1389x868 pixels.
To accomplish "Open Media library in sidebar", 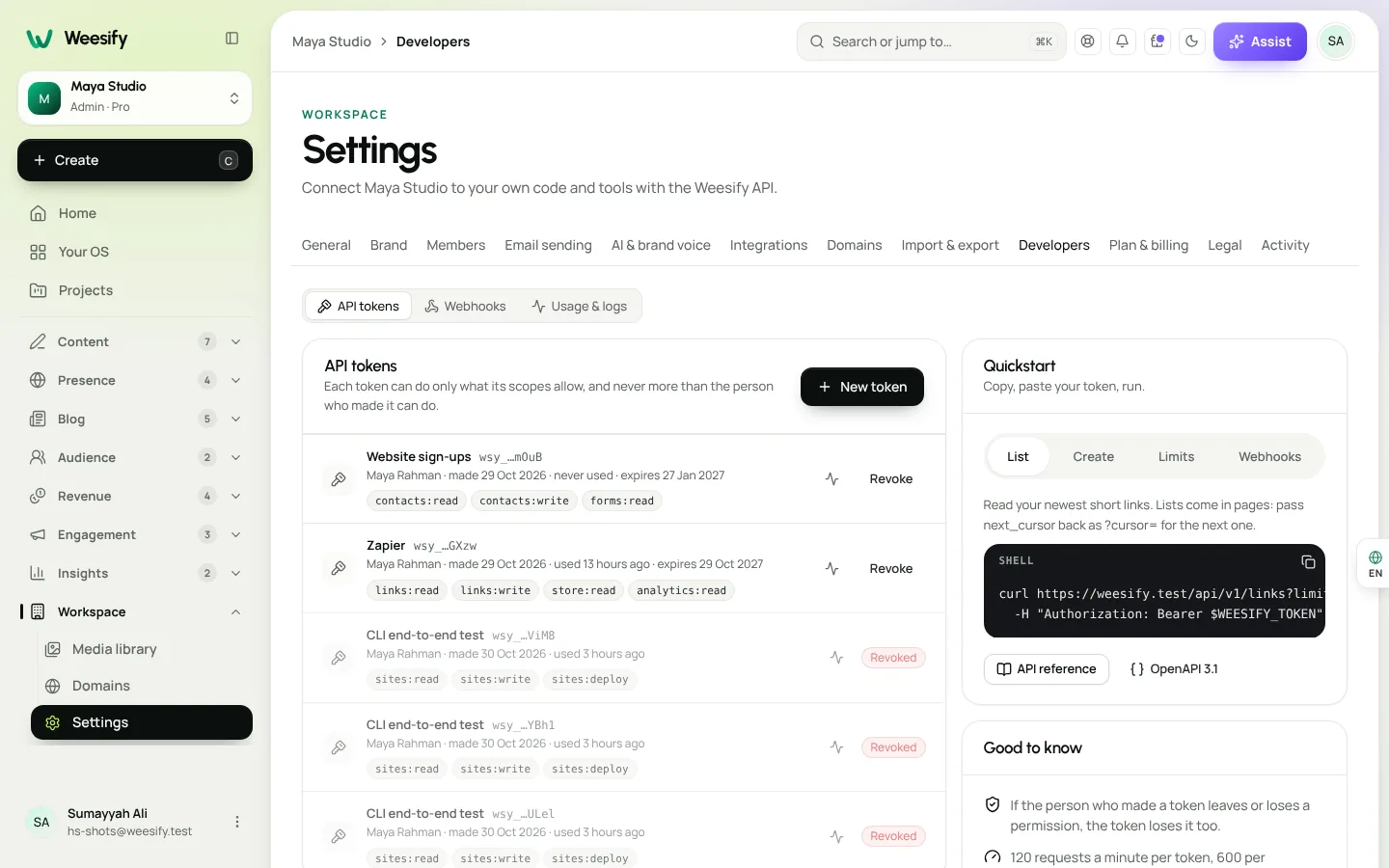I will pos(142,649).
